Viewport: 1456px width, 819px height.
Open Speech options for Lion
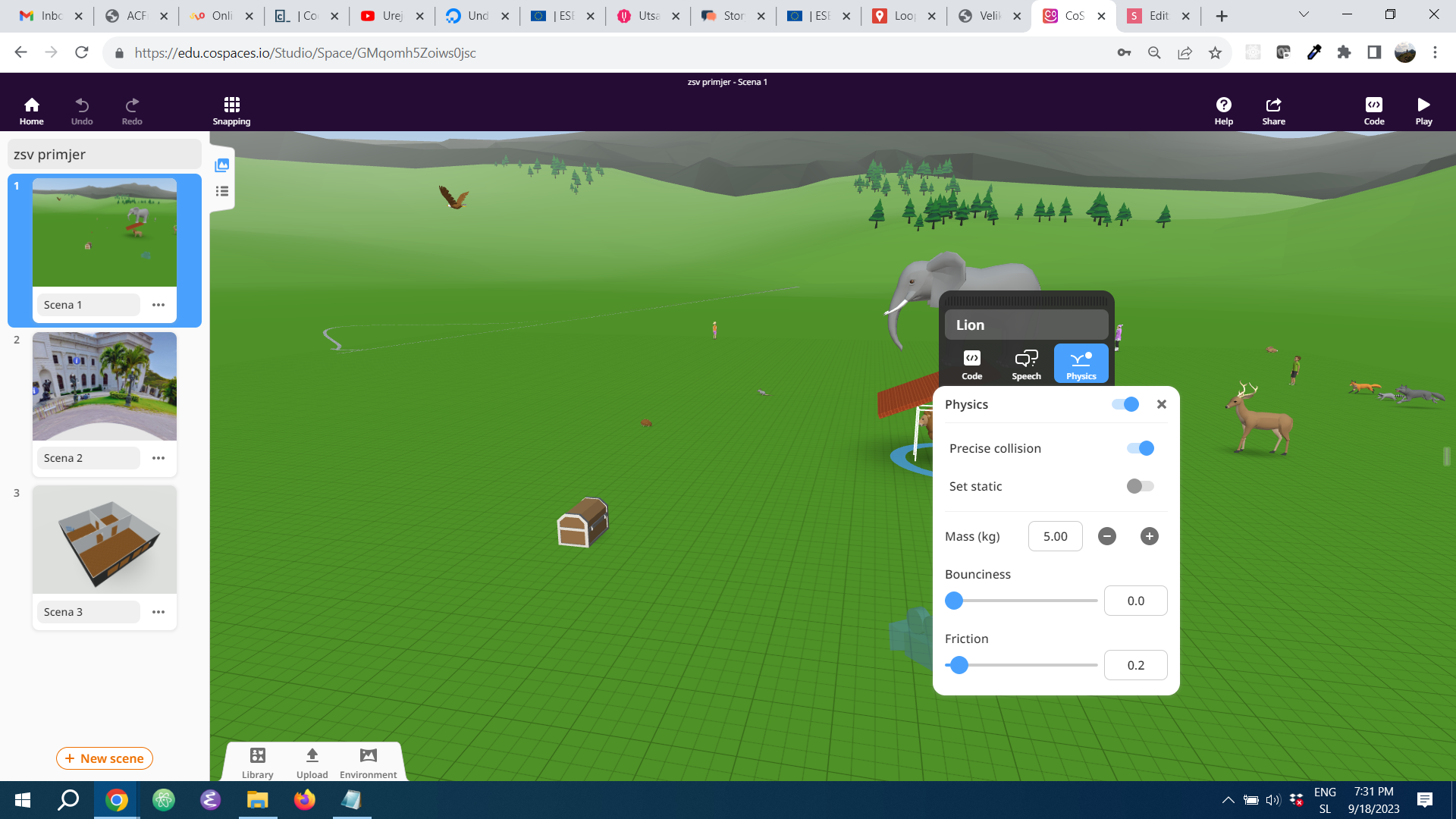pos(1026,364)
